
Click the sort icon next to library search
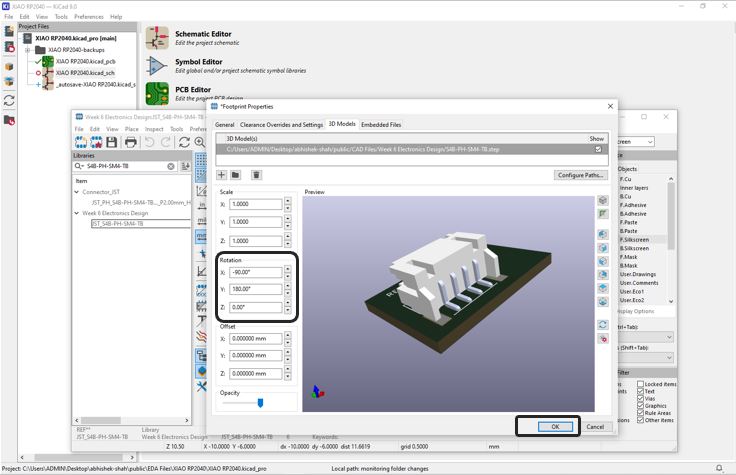[x=185, y=166]
